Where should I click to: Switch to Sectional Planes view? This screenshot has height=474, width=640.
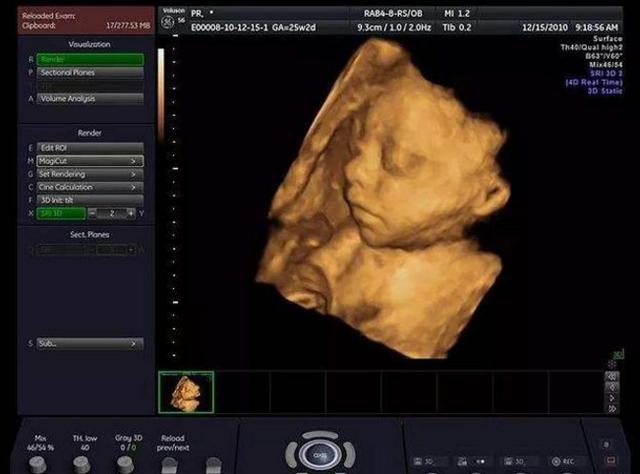point(90,73)
